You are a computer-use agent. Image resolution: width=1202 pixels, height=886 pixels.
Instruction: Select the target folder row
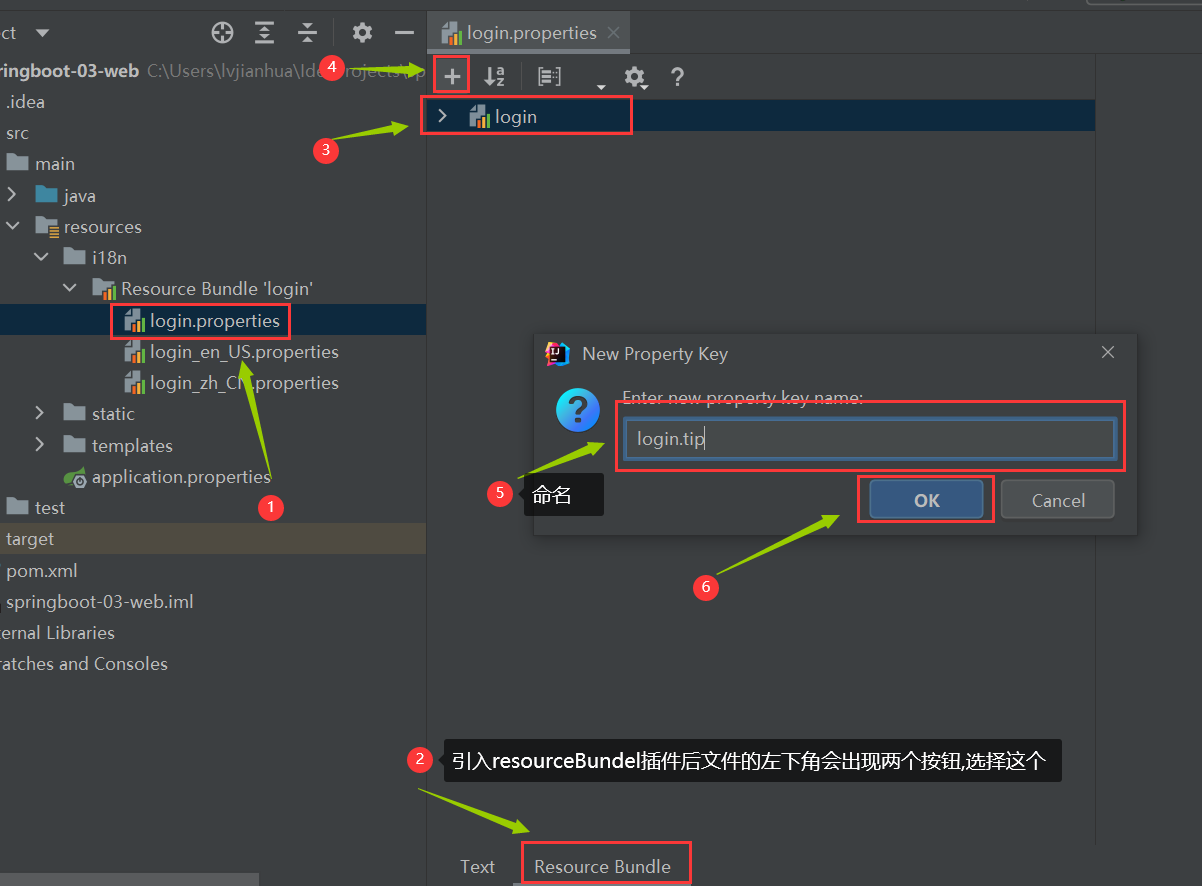click(x=213, y=539)
